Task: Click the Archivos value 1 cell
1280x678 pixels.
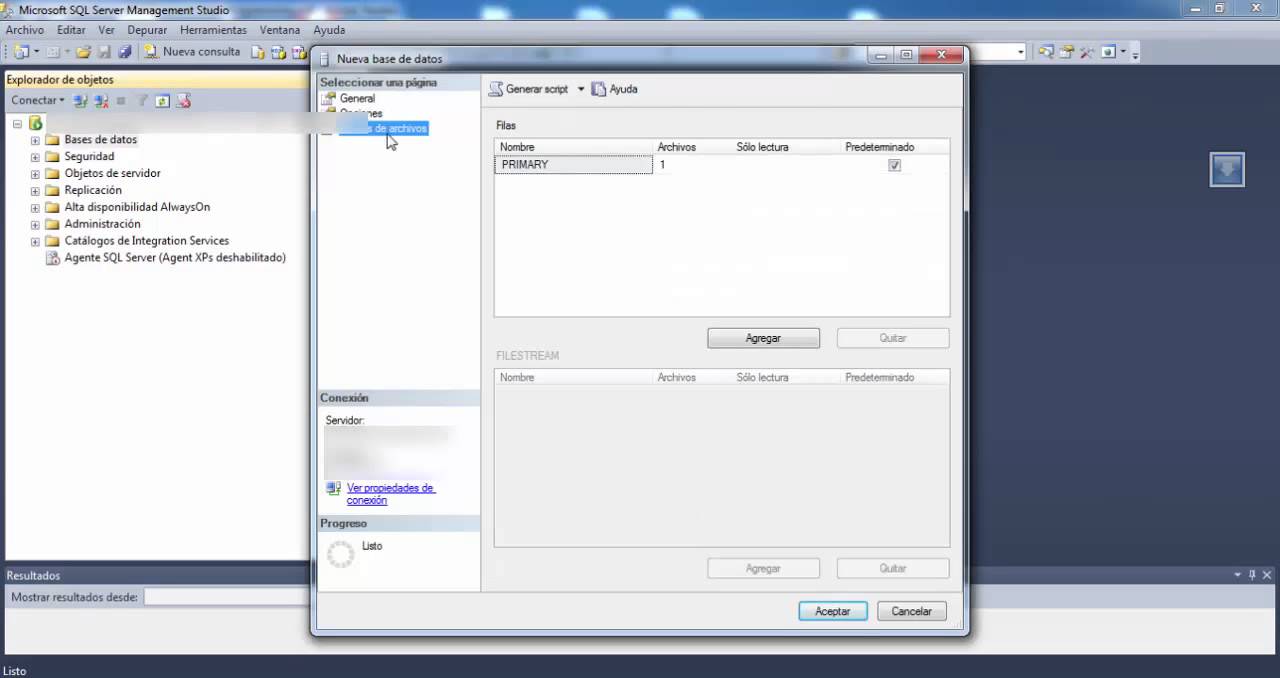Action: pyautogui.click(x=692, y=165)
